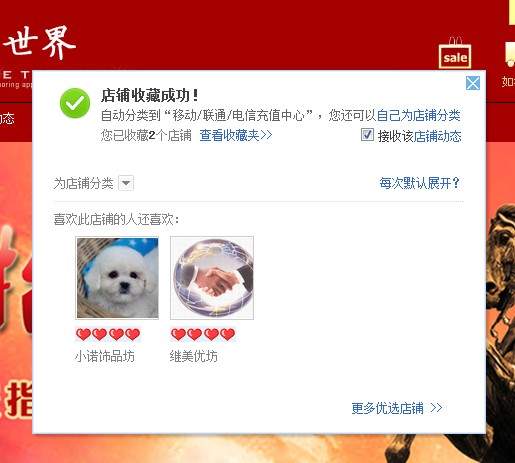Click the yellow icon beside sale bag
This screenshot has height=463, width=515.
click(510, 53)
